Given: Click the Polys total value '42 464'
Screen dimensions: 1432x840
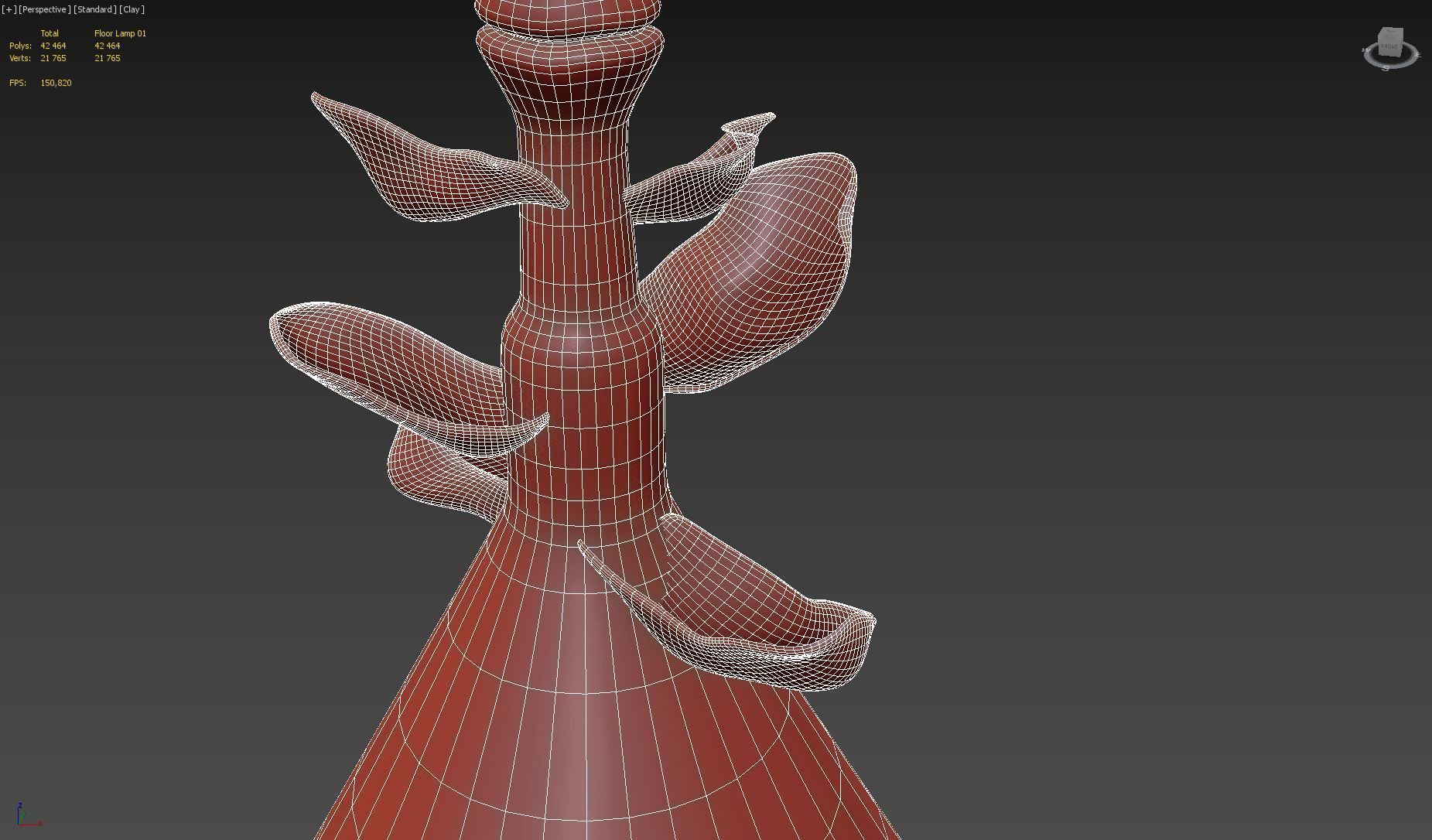Looking at the screenshot, I should [53, 46].
